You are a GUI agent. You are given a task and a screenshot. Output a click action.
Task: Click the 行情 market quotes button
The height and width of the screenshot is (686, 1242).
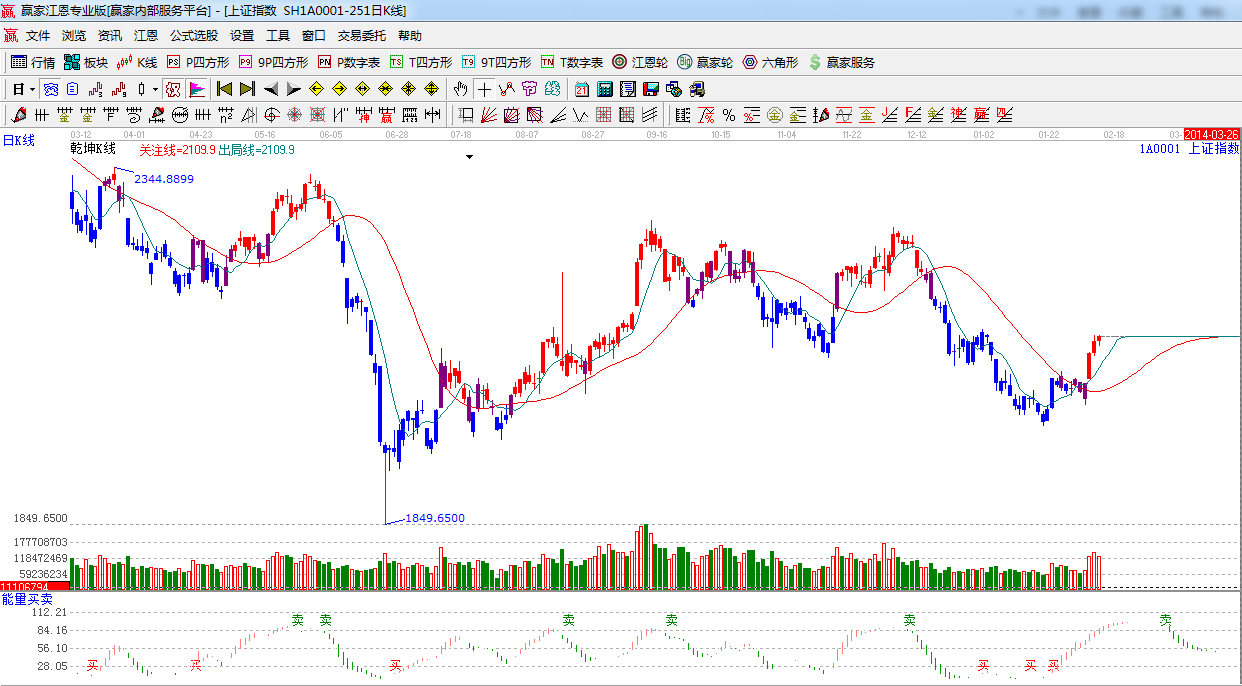pos(33,62)
